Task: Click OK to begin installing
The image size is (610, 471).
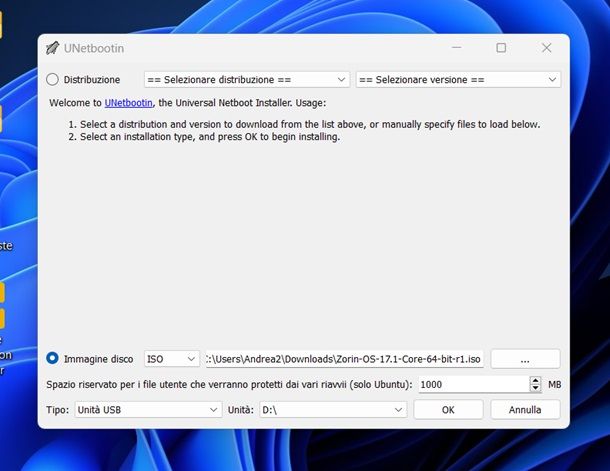Action: coord(448,410)
